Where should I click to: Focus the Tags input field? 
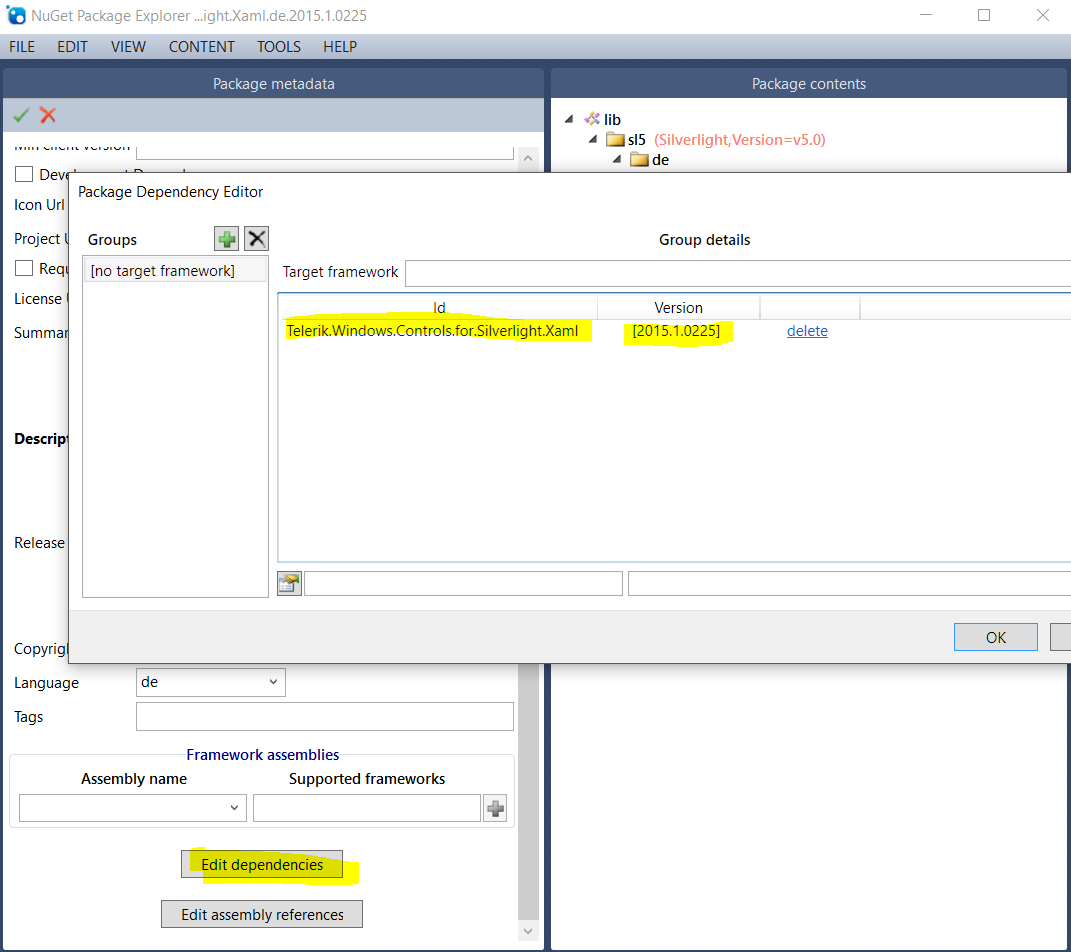coord(324,716)
